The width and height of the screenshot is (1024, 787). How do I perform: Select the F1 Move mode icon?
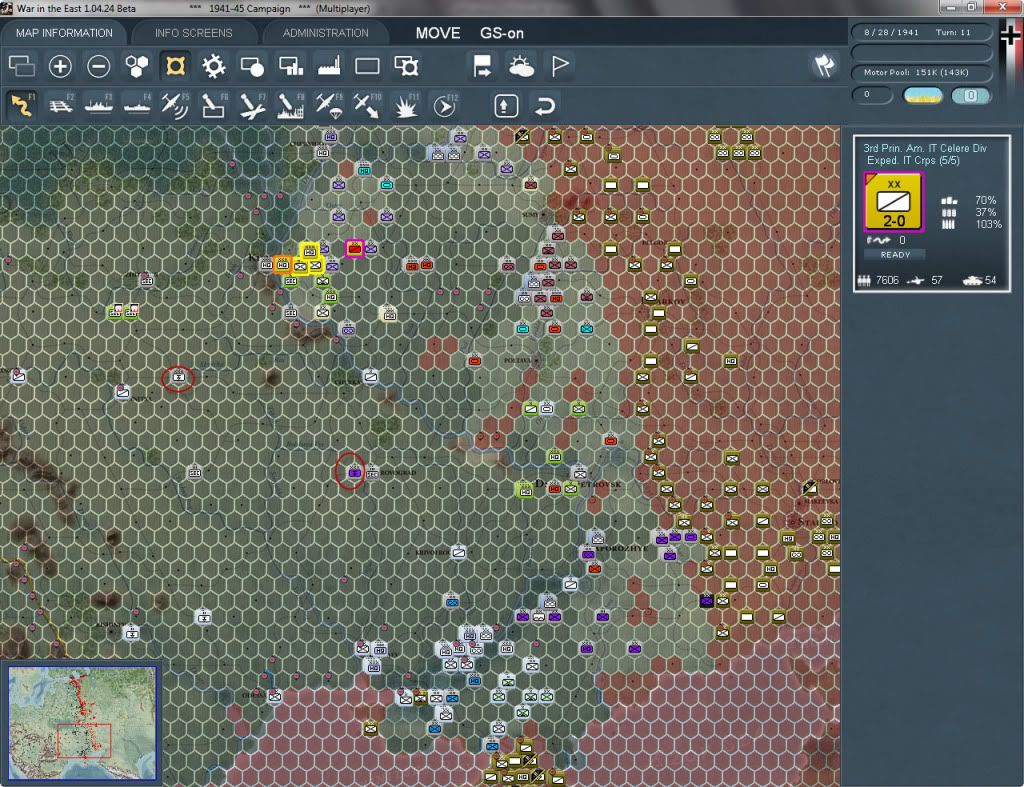(x=22, y=105)
